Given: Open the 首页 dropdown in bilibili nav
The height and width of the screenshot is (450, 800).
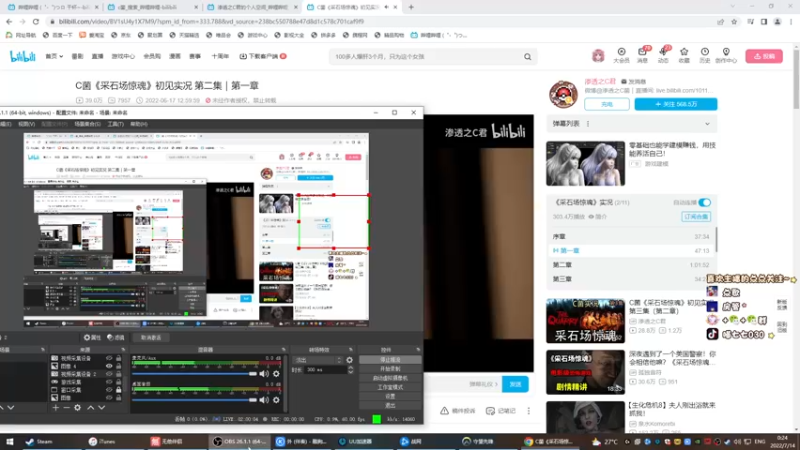Looking at the screenshot, I should point(54,56).
